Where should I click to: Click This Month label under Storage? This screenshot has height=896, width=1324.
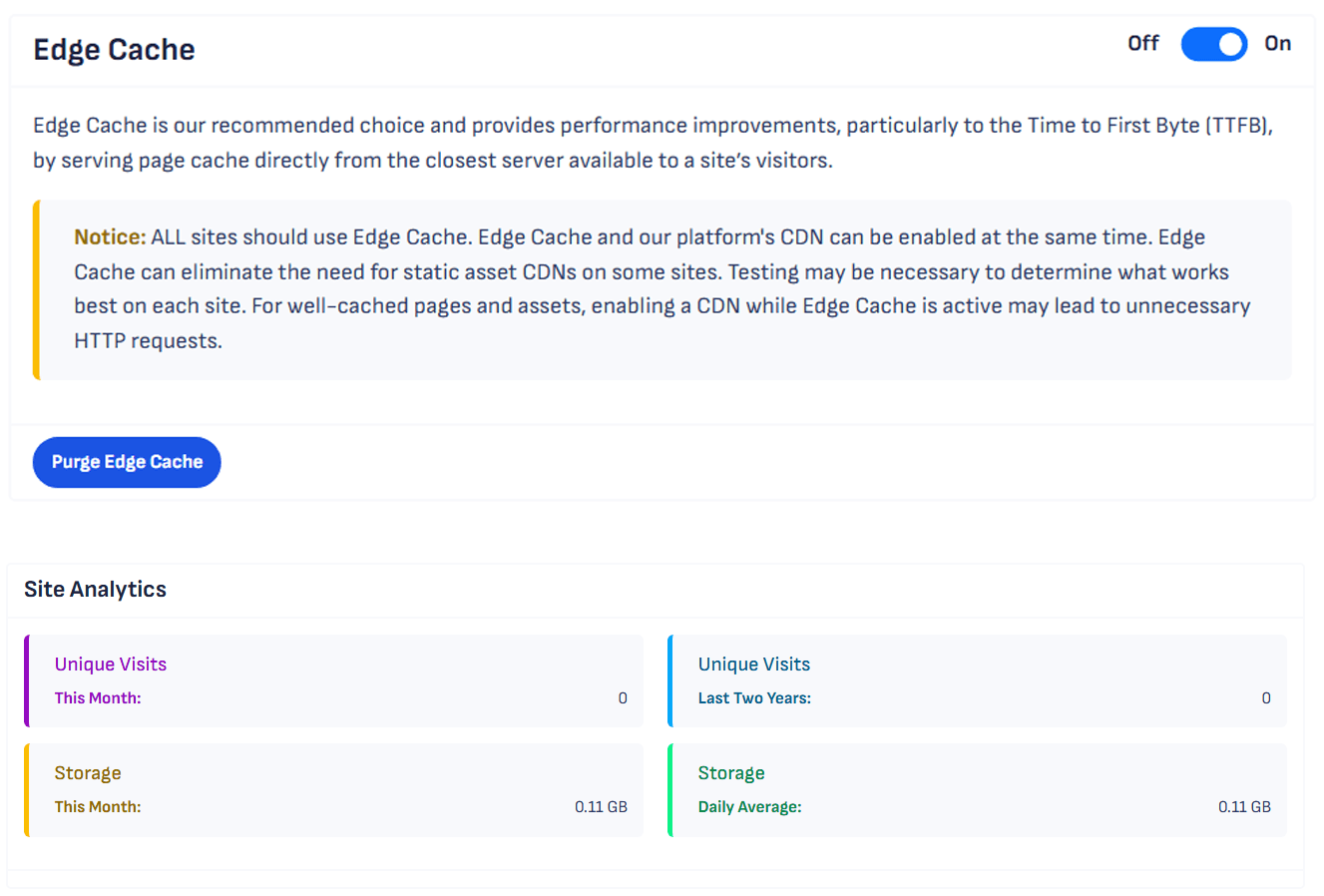[98, 807]
